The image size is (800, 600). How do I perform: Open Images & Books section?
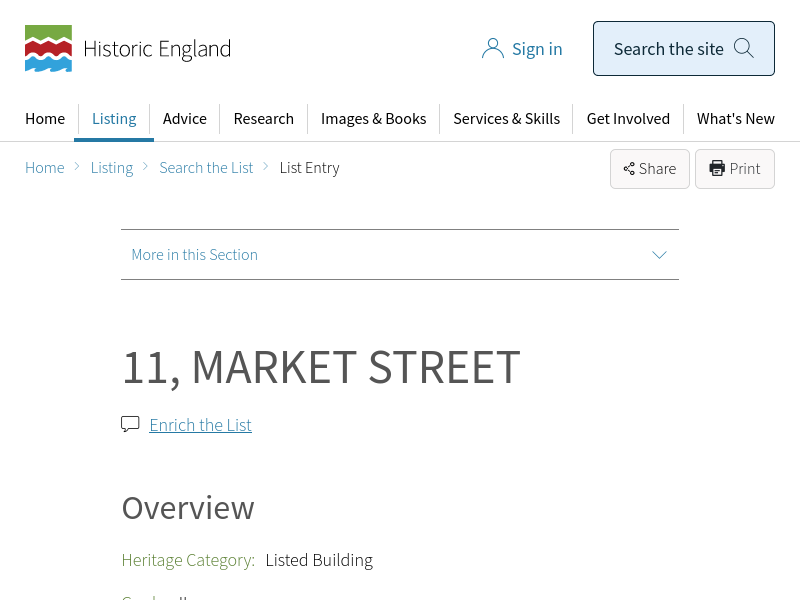pos(373,119)
